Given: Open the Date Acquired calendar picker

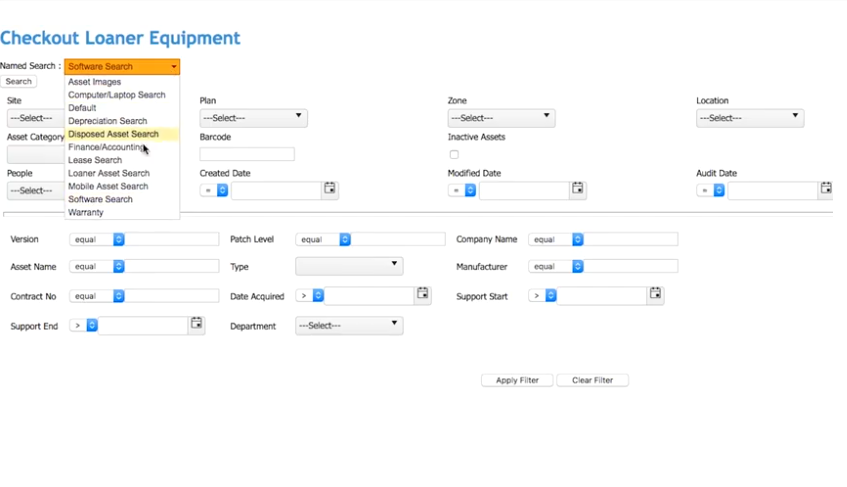Looking at the screenshot, I should click(423, 294).
